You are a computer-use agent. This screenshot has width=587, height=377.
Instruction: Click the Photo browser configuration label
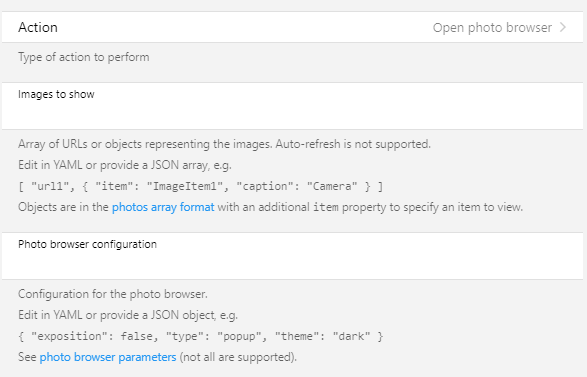point(87,244)
